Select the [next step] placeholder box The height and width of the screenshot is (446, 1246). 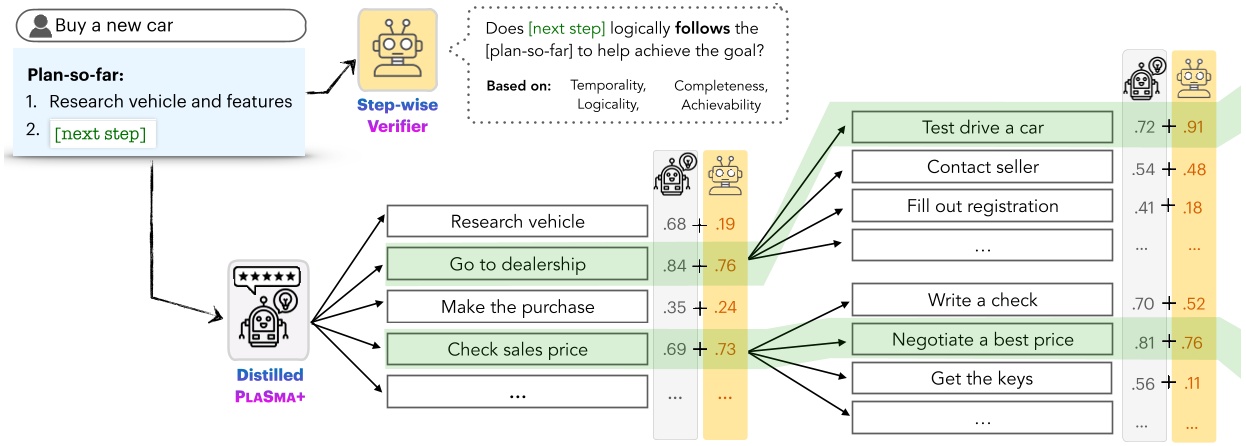tap(100, 134)
